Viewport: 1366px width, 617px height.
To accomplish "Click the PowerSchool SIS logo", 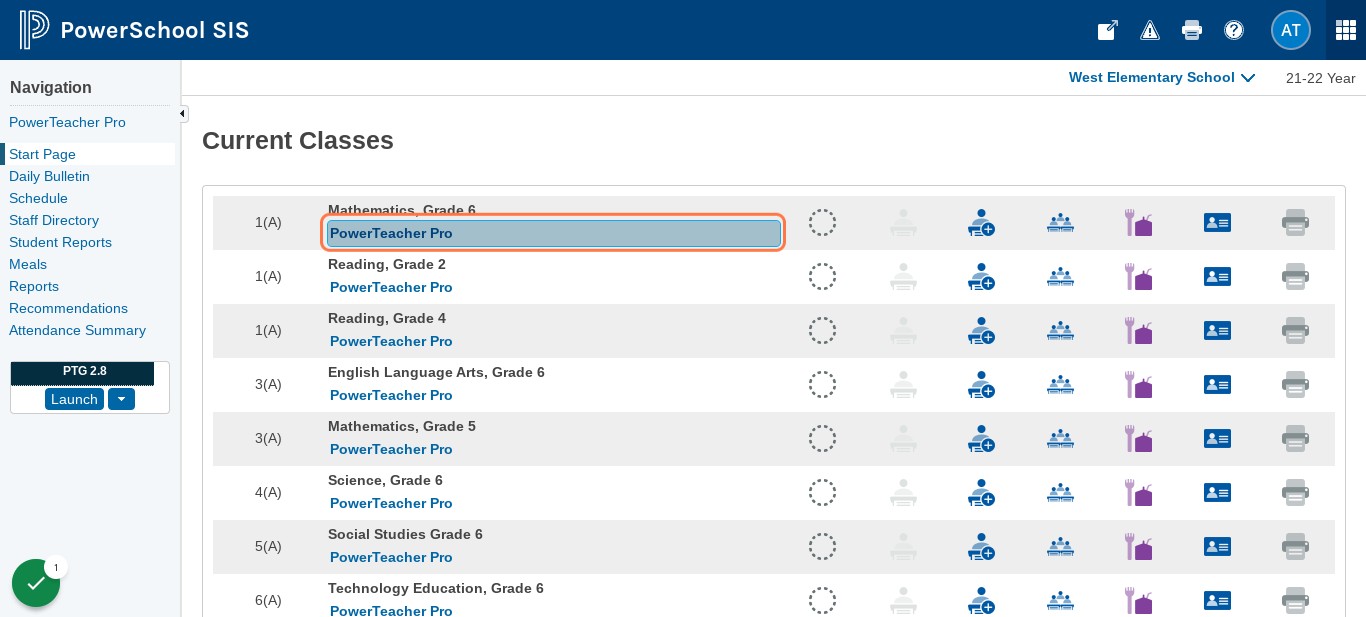I will [135, 30].
